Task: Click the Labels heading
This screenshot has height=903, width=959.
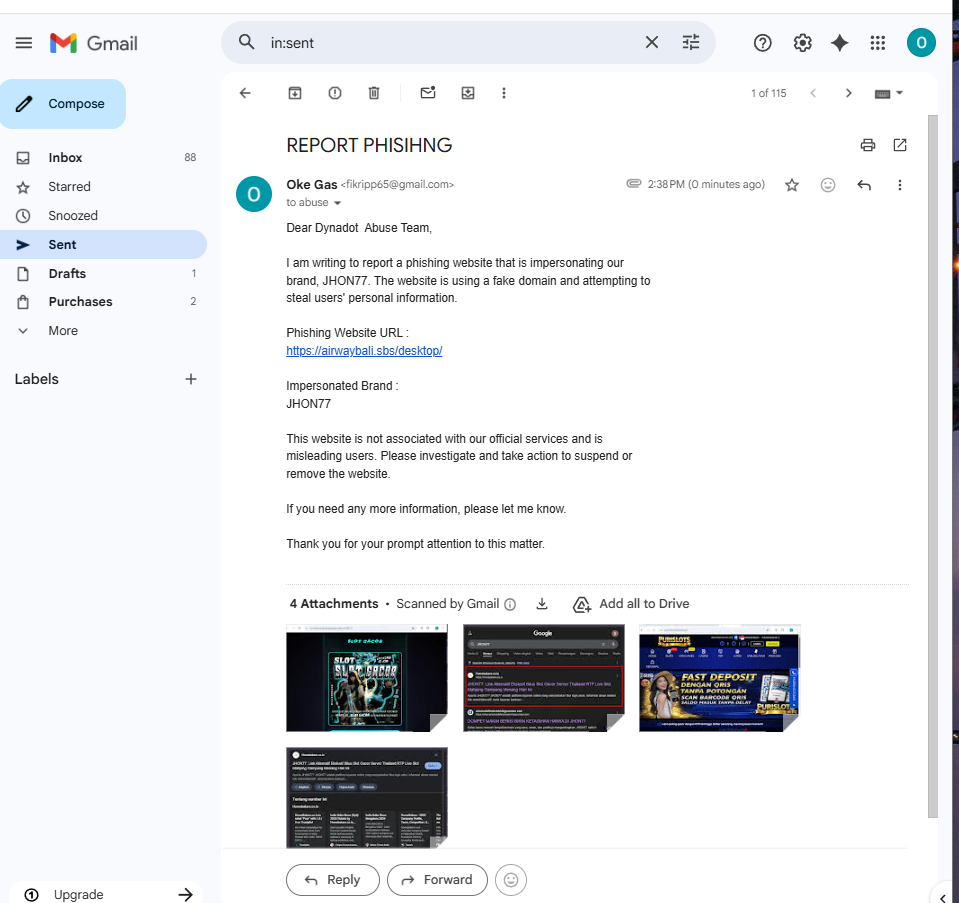Action: (37, 379)
